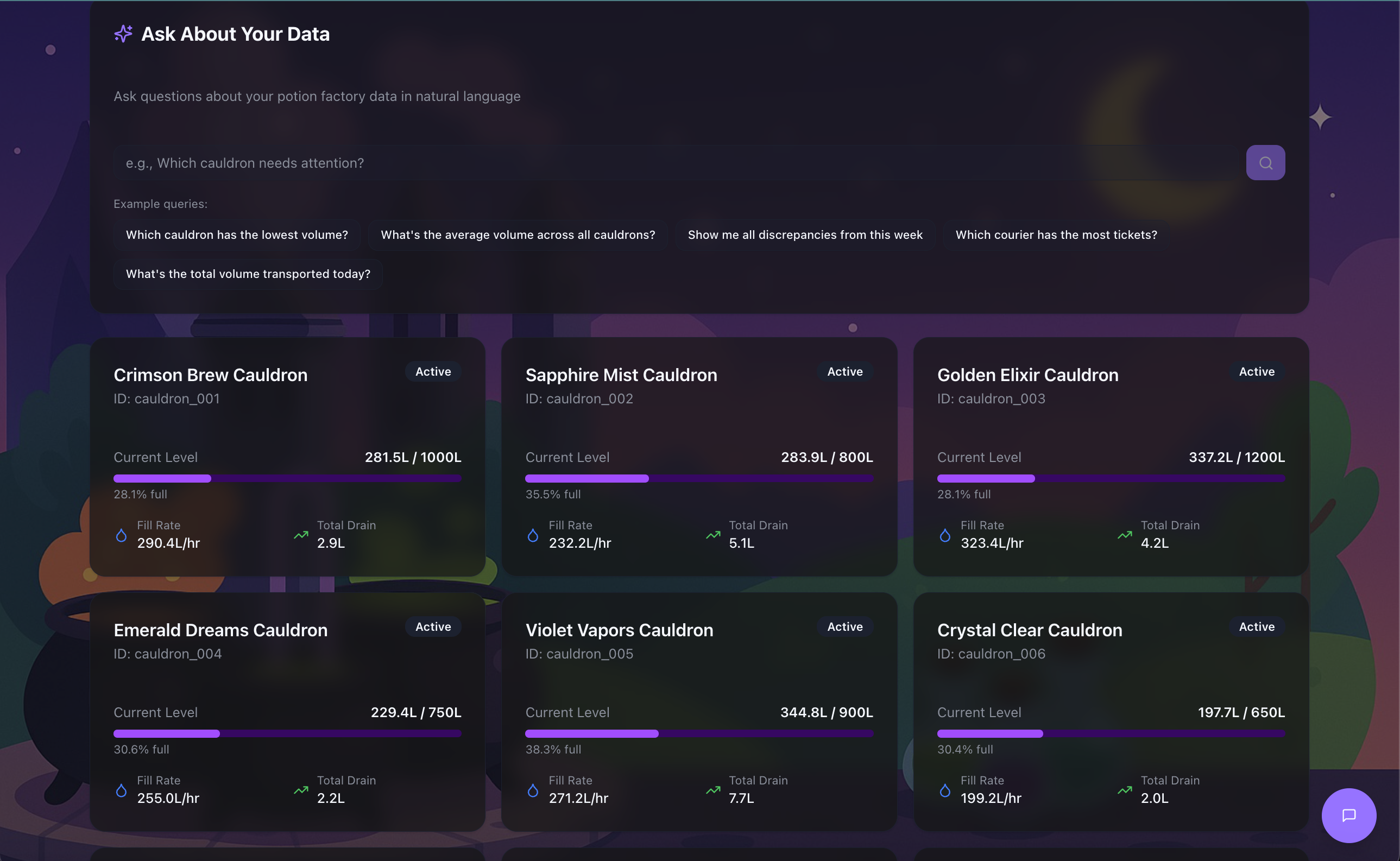Click Sapphire Mist Cauldron level progress bar
This screenshot has height=861, width=1400.
(699, 478)
